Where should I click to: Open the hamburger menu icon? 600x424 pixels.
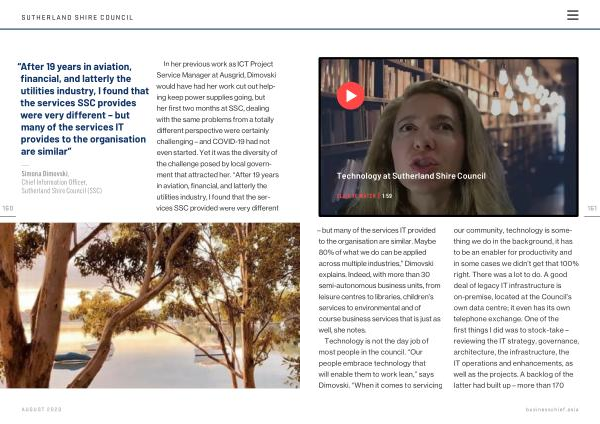coord(572,15)
